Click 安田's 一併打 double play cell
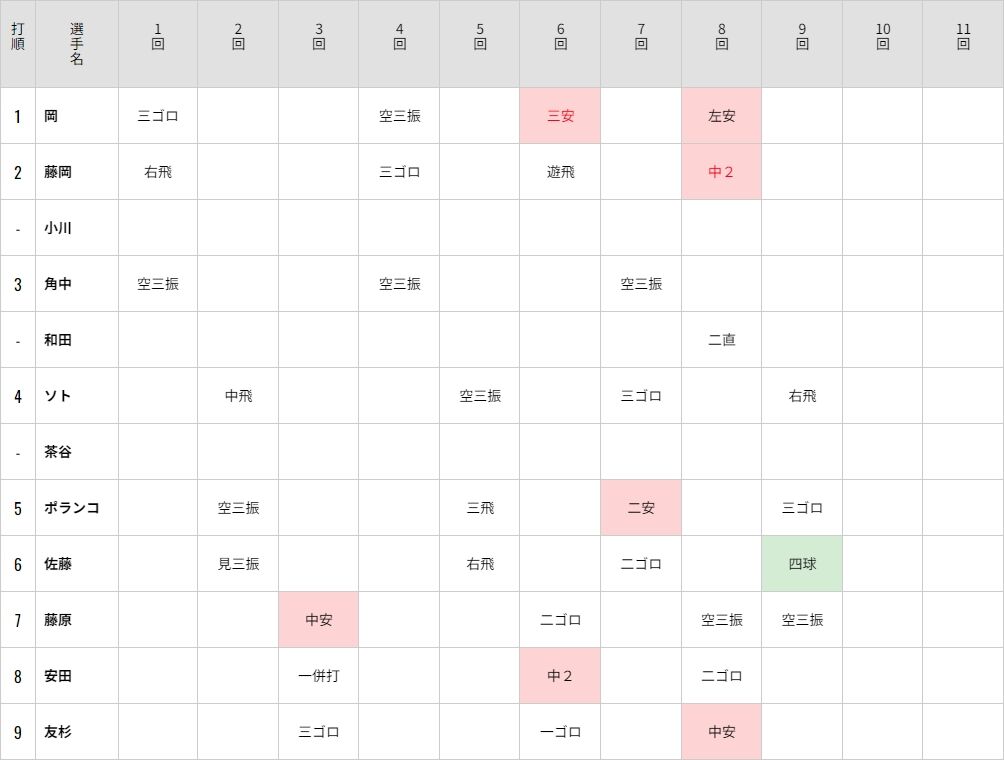Screen dimensions: 1004x760 [318, 676]
